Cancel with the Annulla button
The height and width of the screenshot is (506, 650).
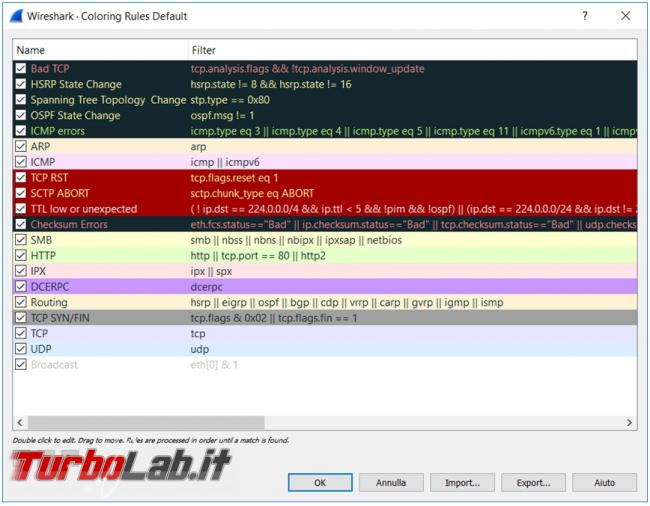(x=391, y=483)
